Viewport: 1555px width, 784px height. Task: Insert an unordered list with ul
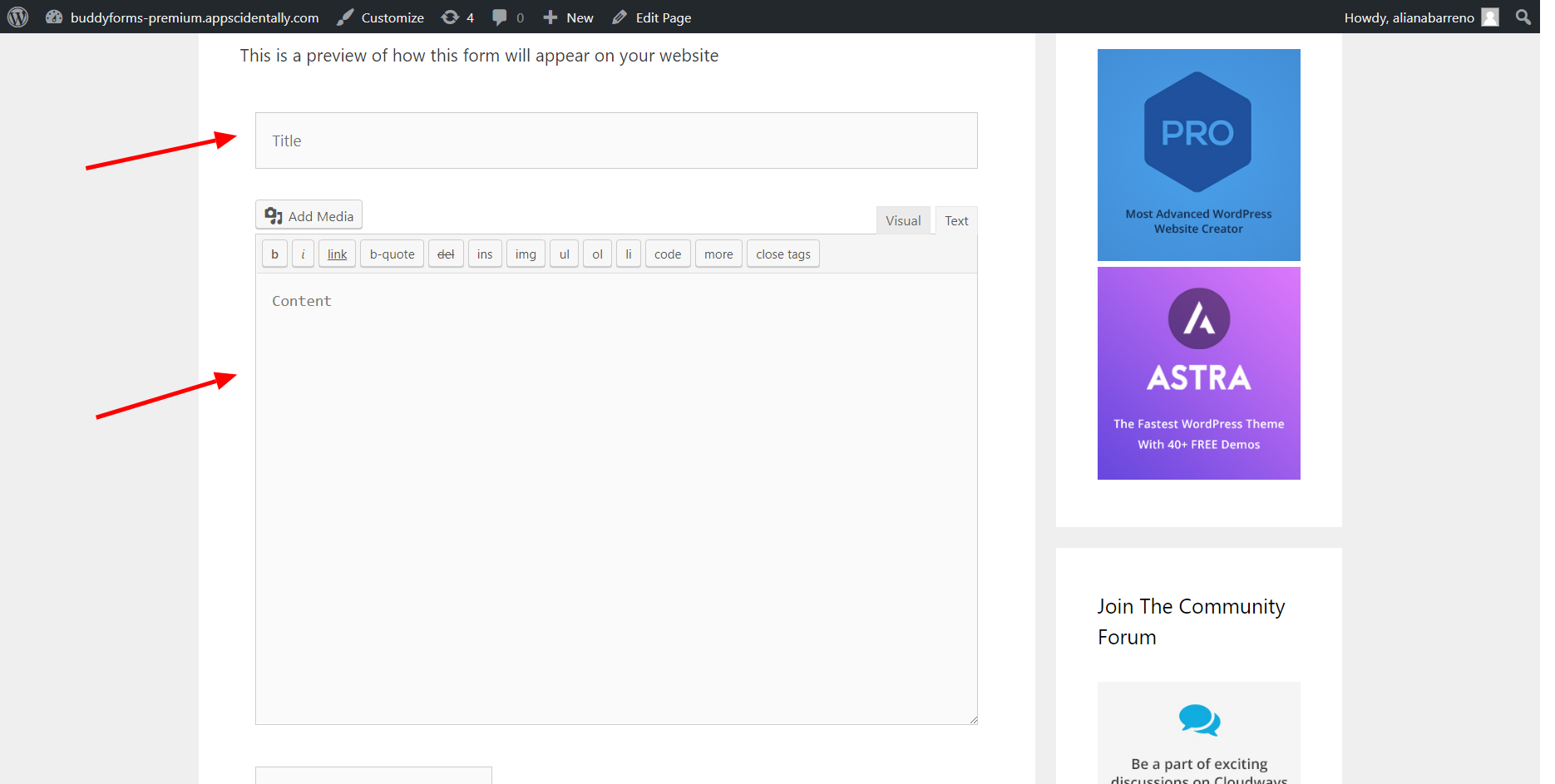[x=564, y=254]
